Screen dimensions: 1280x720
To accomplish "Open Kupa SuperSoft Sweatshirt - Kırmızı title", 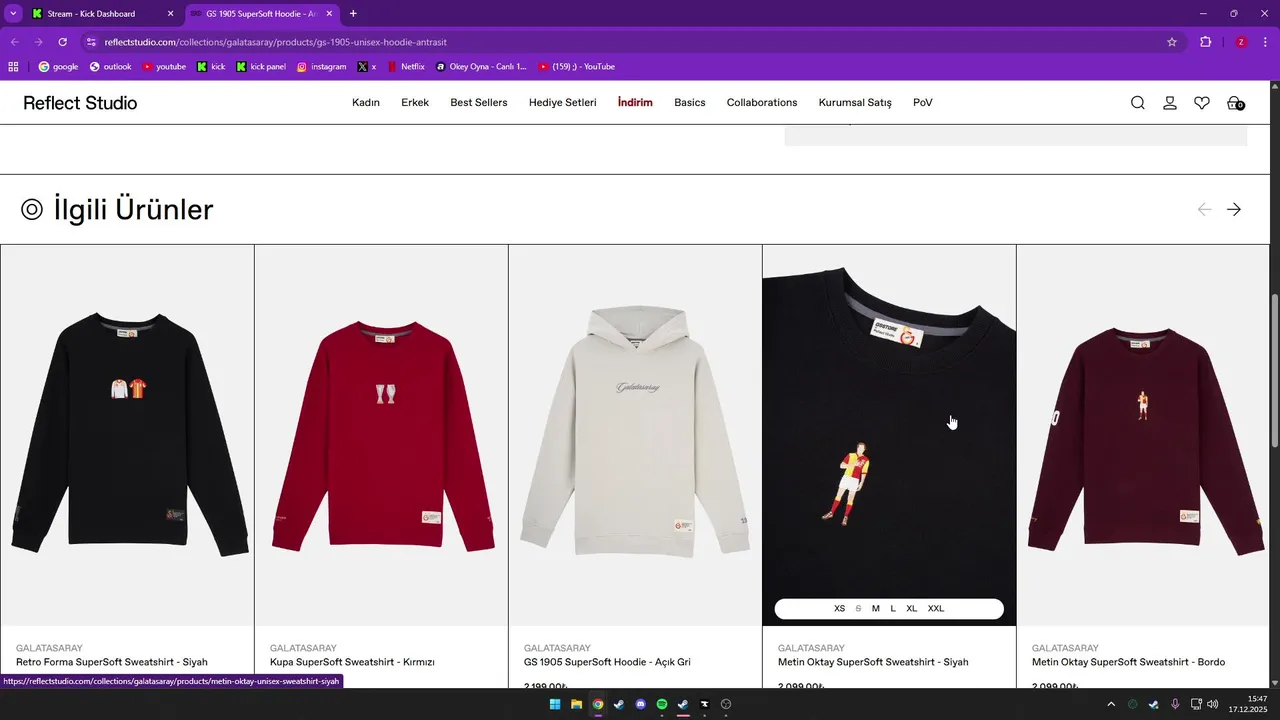I will point(352,662).
